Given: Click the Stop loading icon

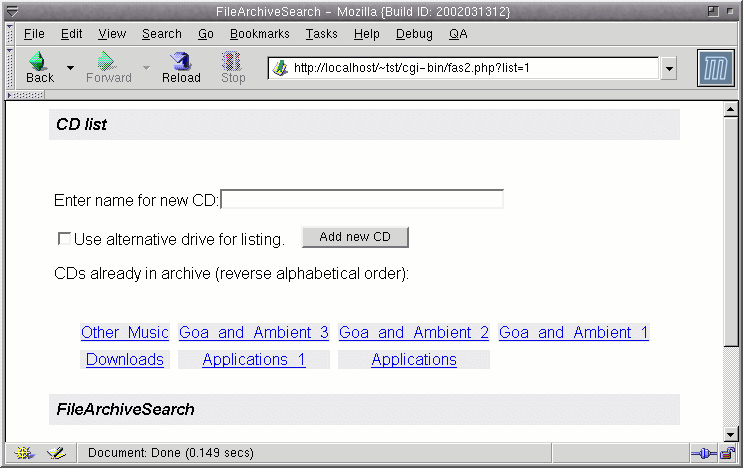Looking at the screenshot, I should 232,67.
